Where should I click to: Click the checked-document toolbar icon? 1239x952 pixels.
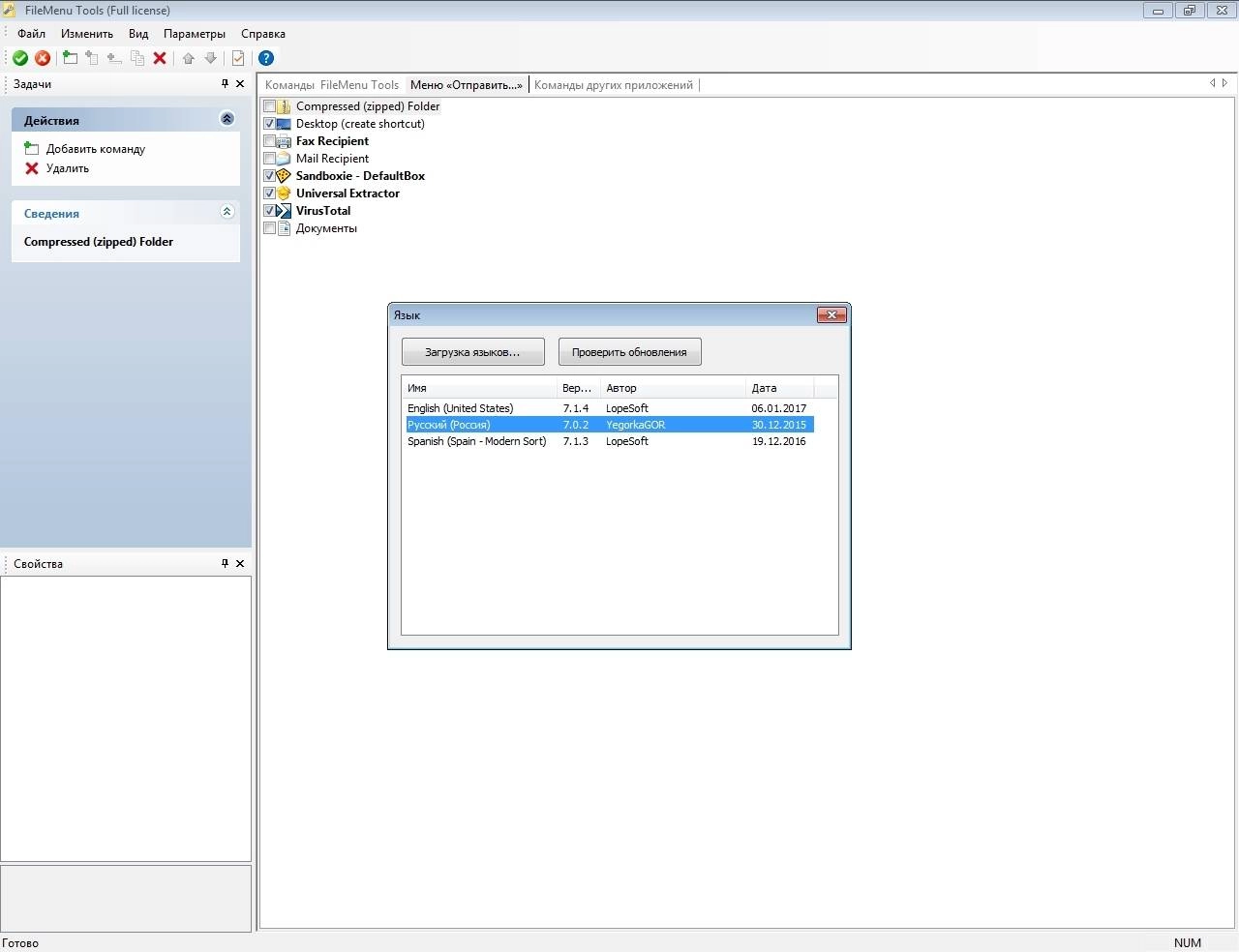pyautogui.click(x=238, y=58)
